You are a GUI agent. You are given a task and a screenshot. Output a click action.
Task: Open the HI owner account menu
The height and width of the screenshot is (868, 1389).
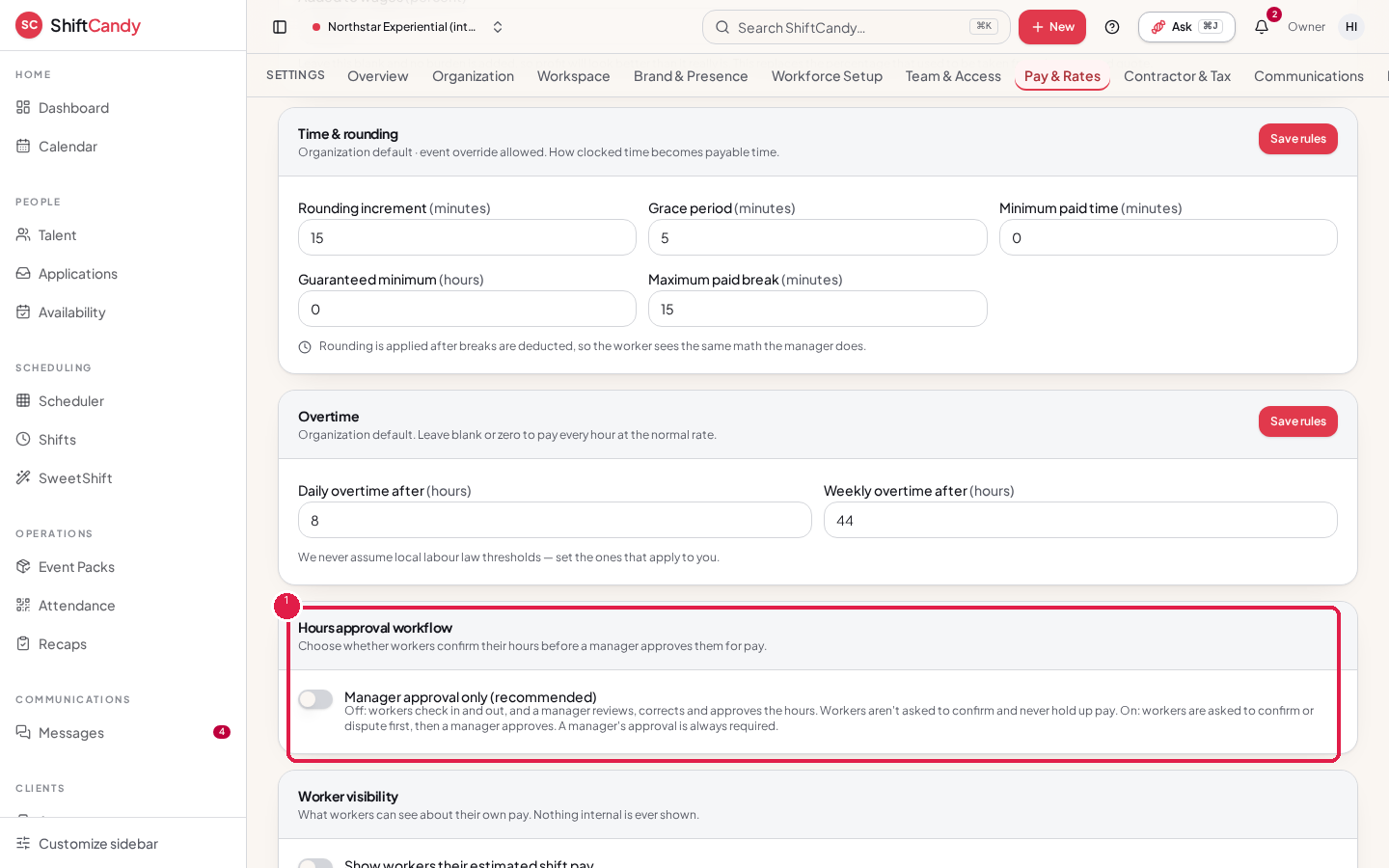(x=1351, y=27)
